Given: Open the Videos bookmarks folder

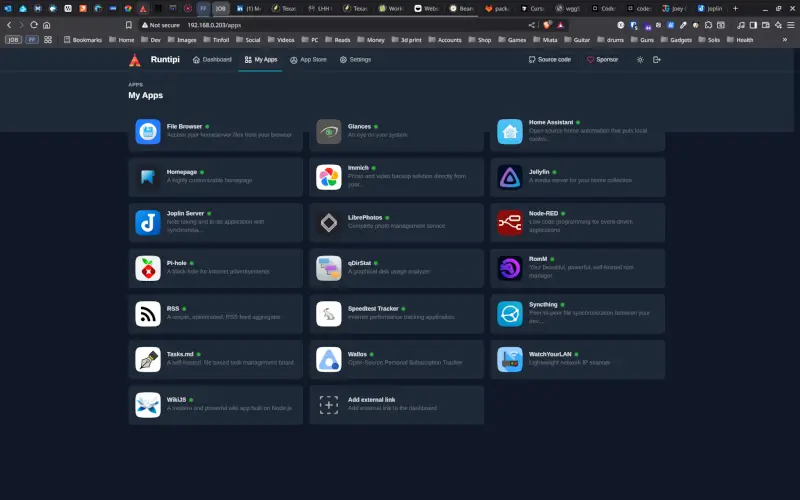Looking at the screenshot, I should pyautogui.click(x=281, y=40).
